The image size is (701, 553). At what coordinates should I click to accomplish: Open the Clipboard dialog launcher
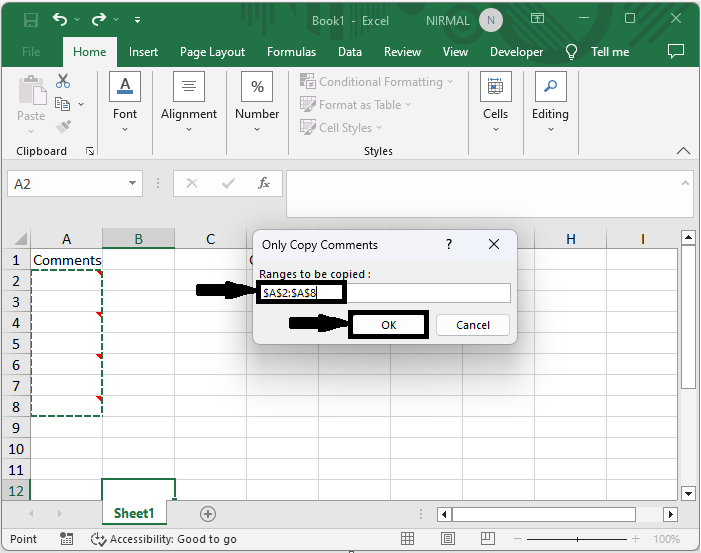point(90,151)
